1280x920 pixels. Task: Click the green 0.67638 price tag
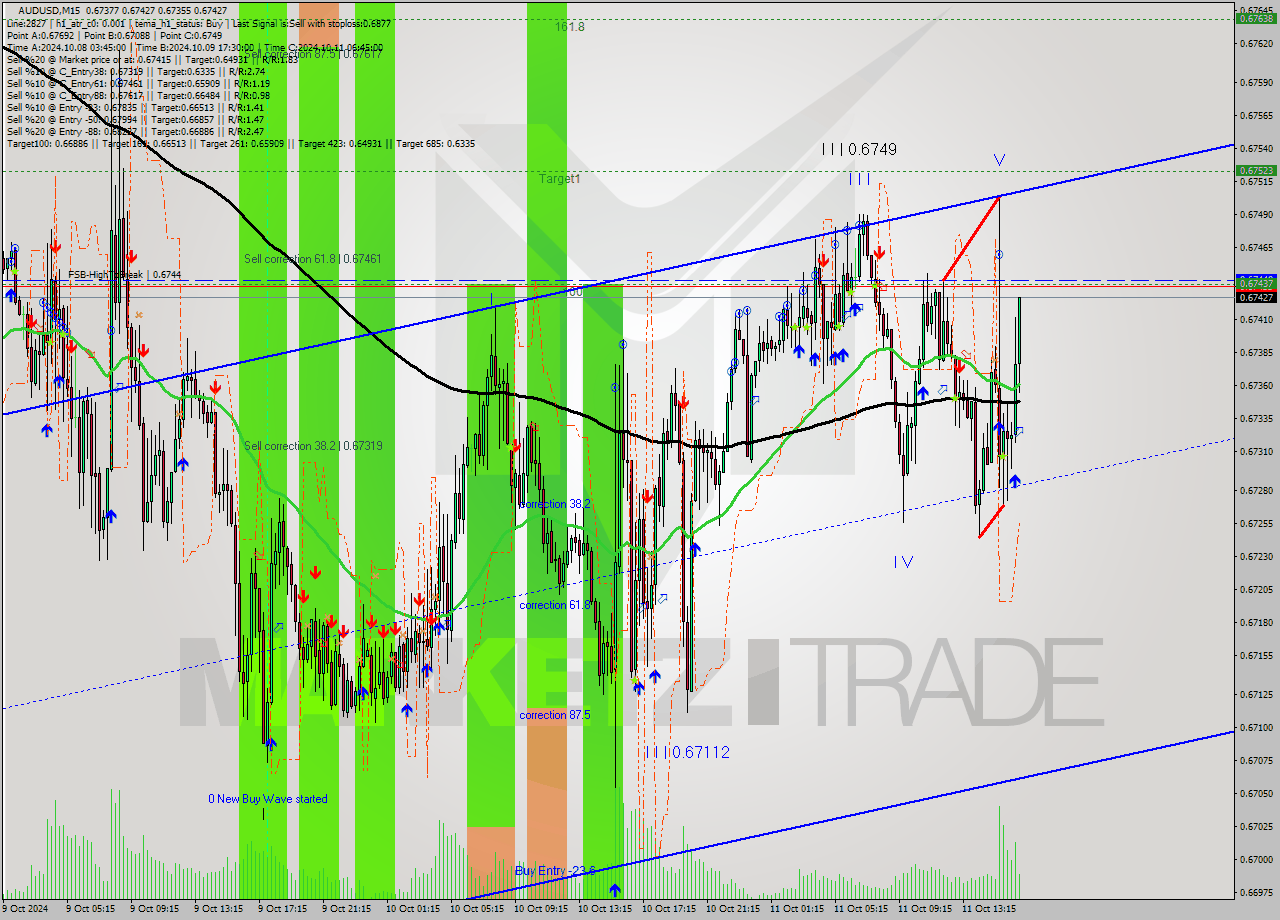[1255, 18]
